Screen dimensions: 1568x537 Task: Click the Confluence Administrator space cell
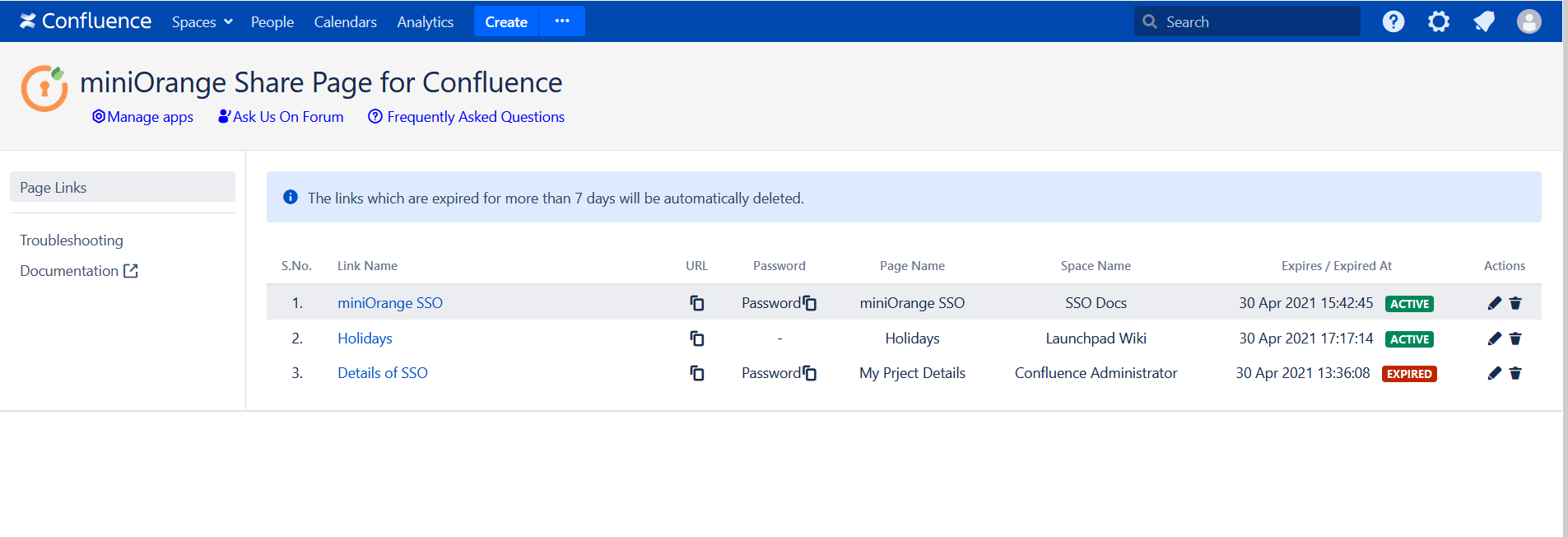[x=1096, y=373]
